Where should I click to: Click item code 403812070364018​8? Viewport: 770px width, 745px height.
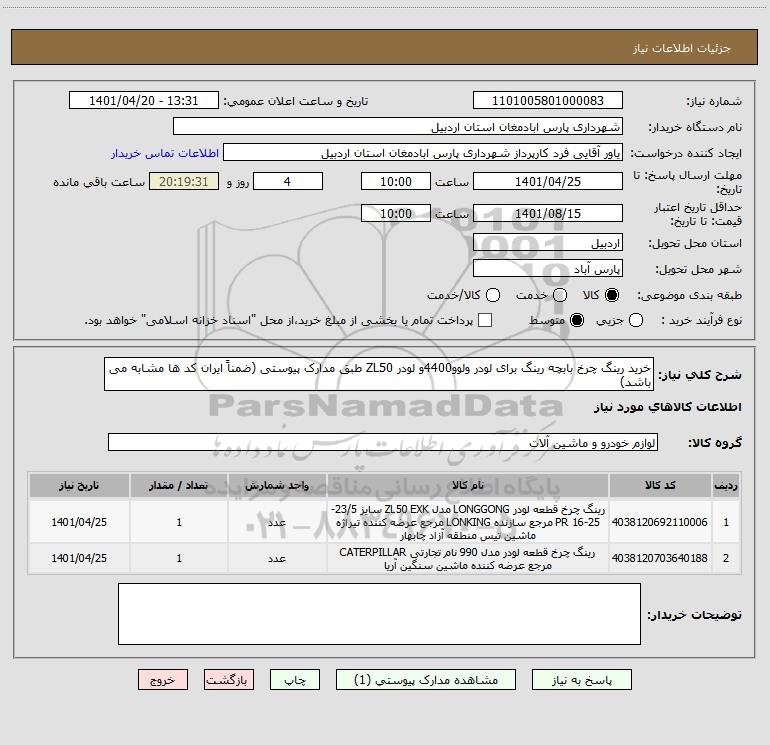coord(660,558)
